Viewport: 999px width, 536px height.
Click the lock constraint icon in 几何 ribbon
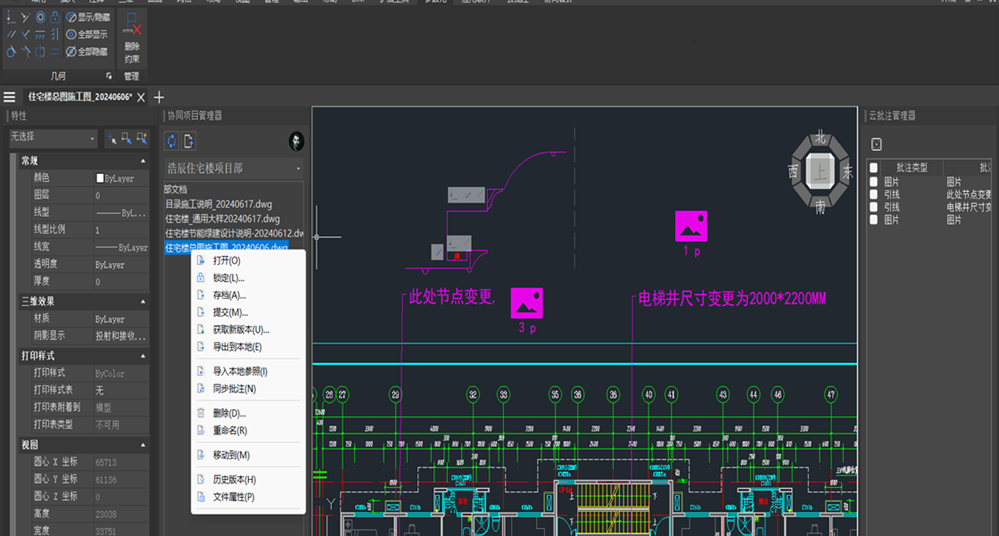pyautogui.click(x=55, y=17)
